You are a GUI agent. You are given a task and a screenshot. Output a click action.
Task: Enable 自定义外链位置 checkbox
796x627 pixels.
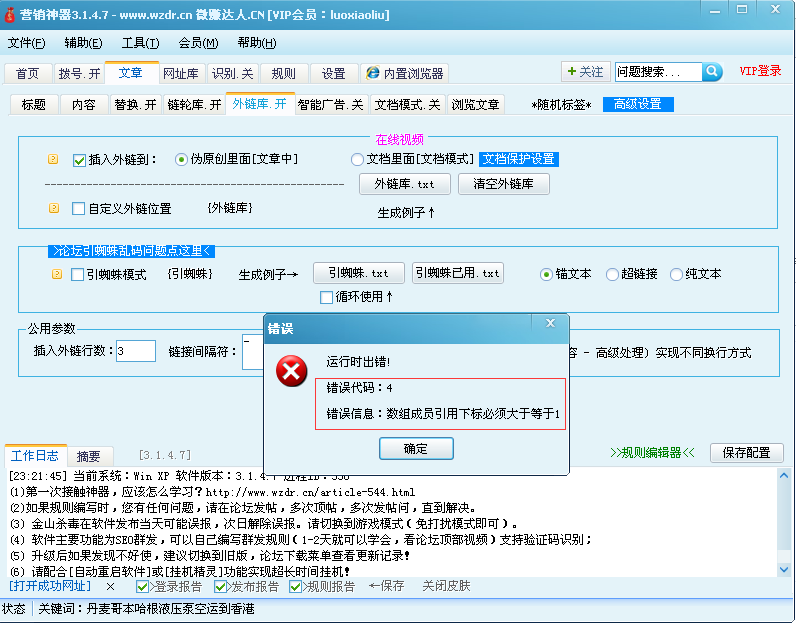78,209
